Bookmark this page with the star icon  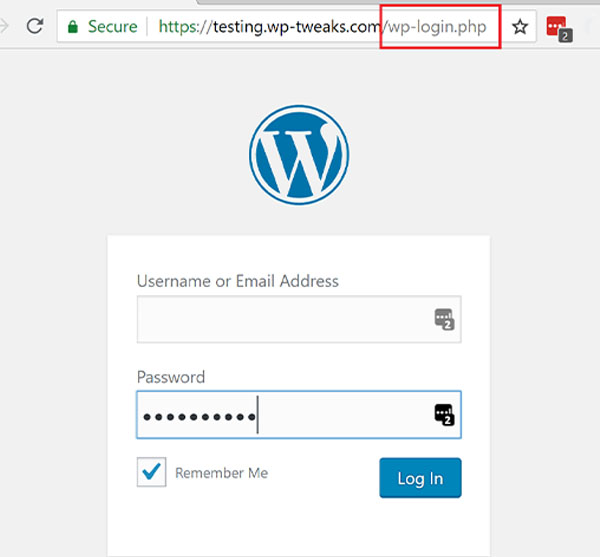tap(520, 27)
